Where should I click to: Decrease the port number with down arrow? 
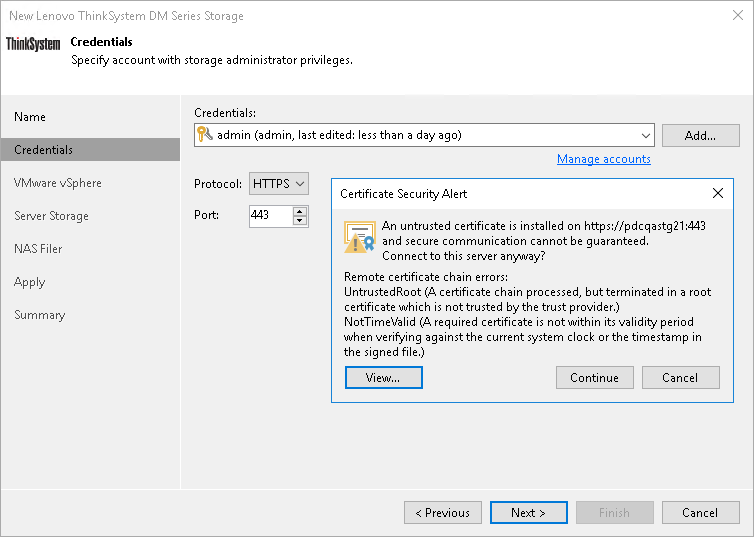click(x=300, y=221)
